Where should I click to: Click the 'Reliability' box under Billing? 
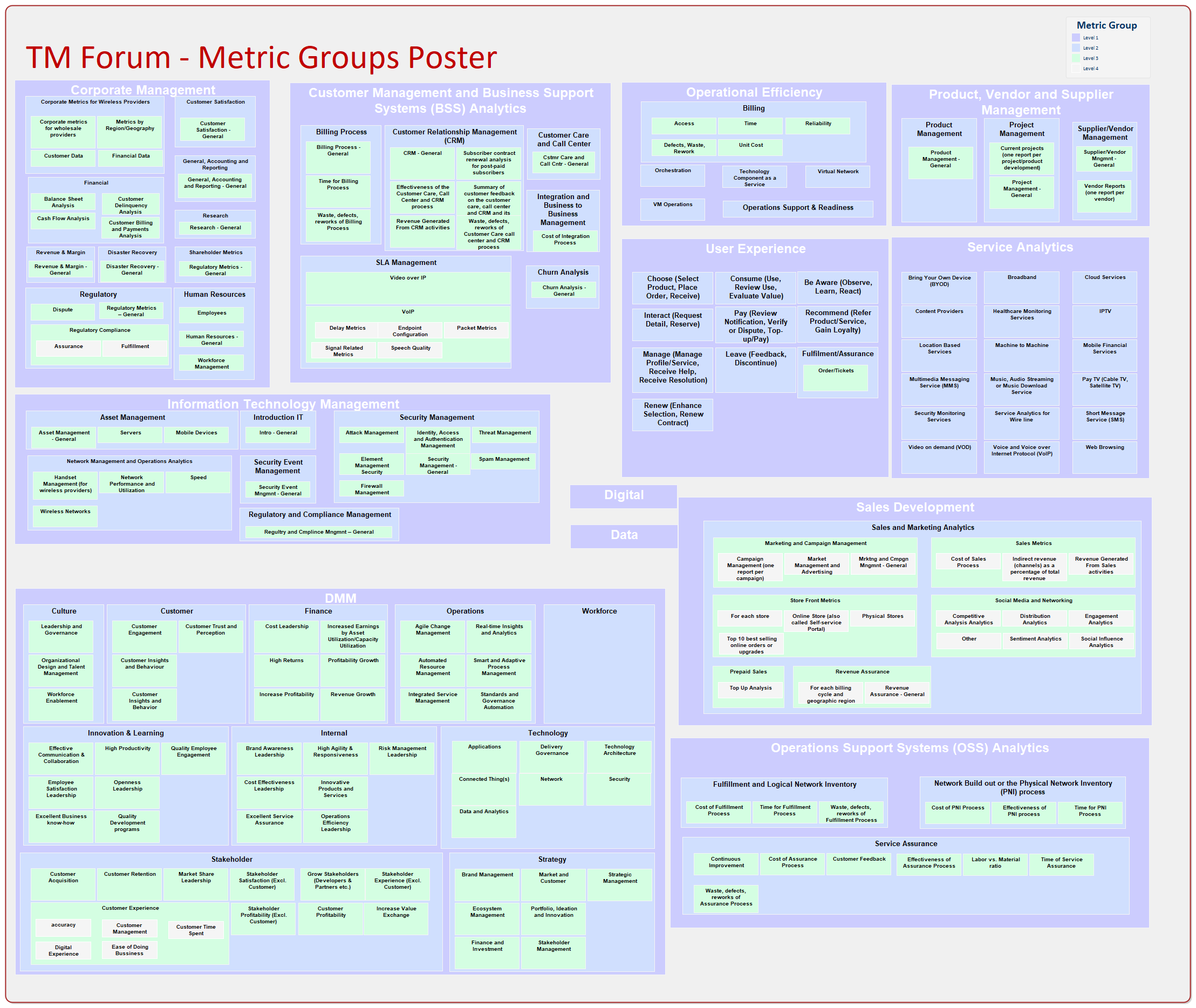818,126
